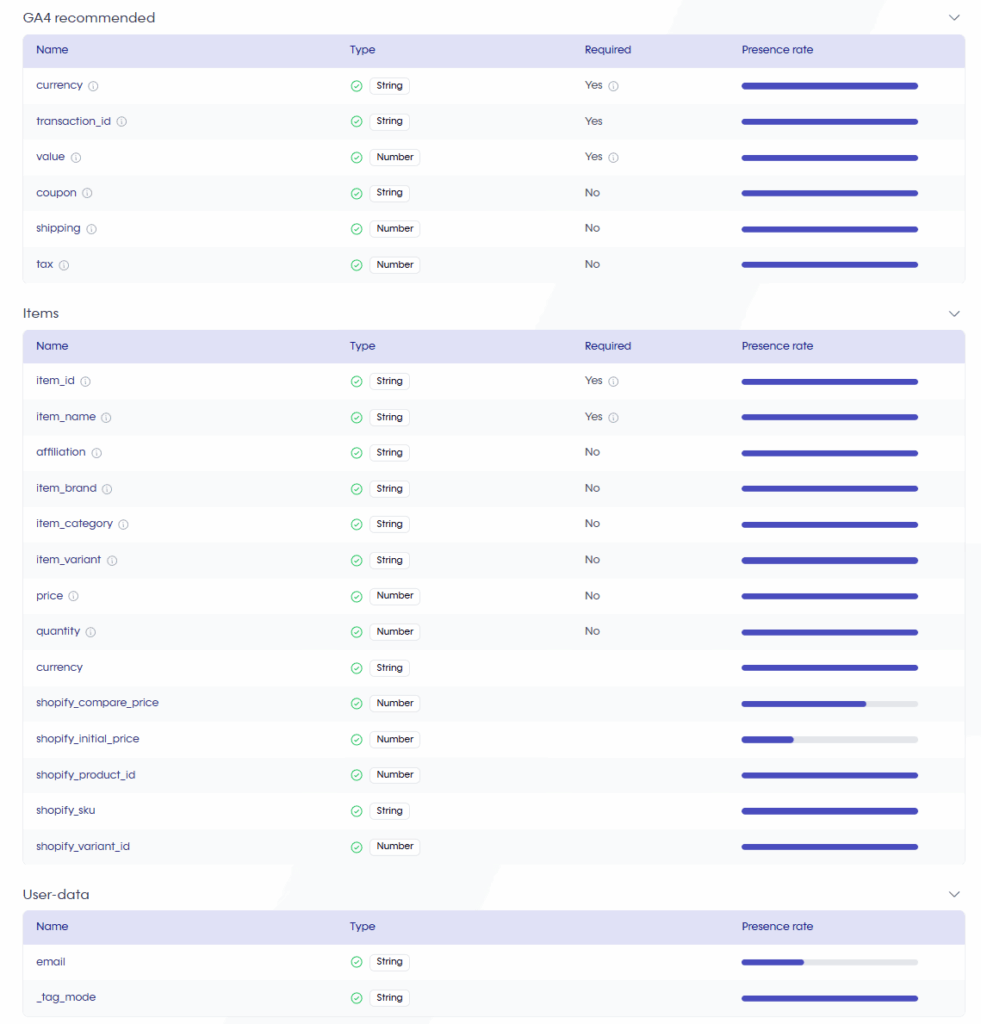Screen dimensions: 981x1024
Task: Click the info icon beside quantity
Action: (x=91, y=632)
